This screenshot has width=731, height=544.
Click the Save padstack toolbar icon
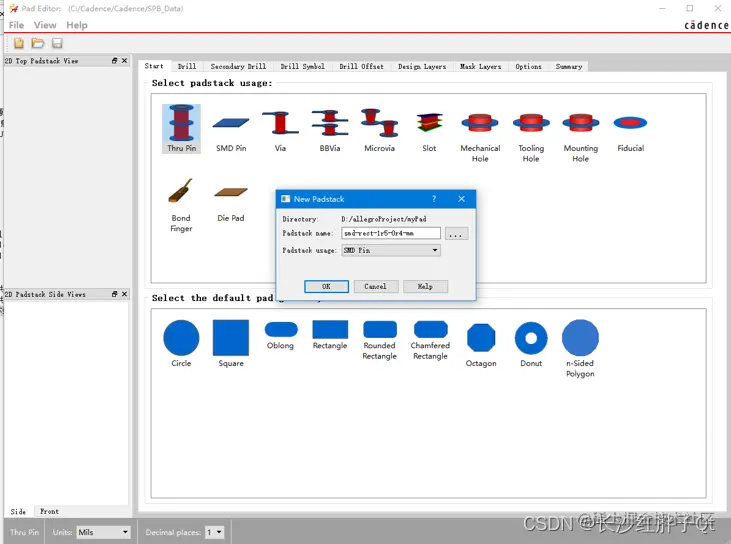57,43
